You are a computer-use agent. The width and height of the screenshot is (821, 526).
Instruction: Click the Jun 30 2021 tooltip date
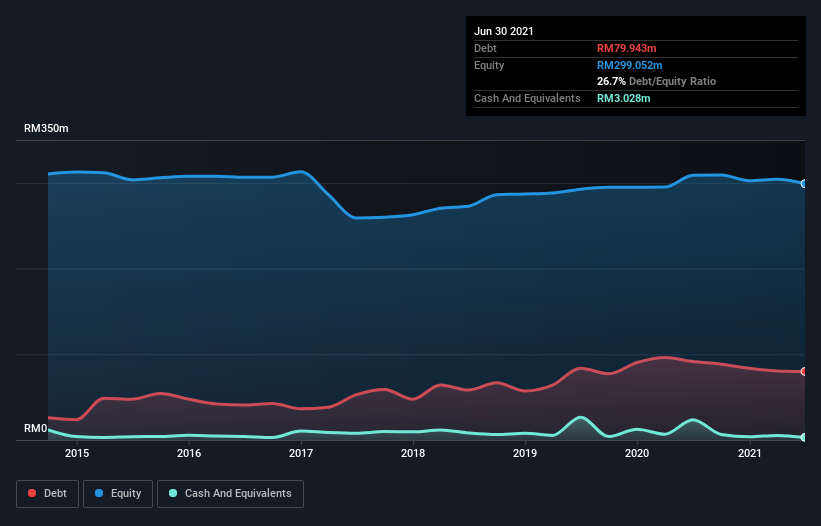pyautogui.click(x=504, y=31)
